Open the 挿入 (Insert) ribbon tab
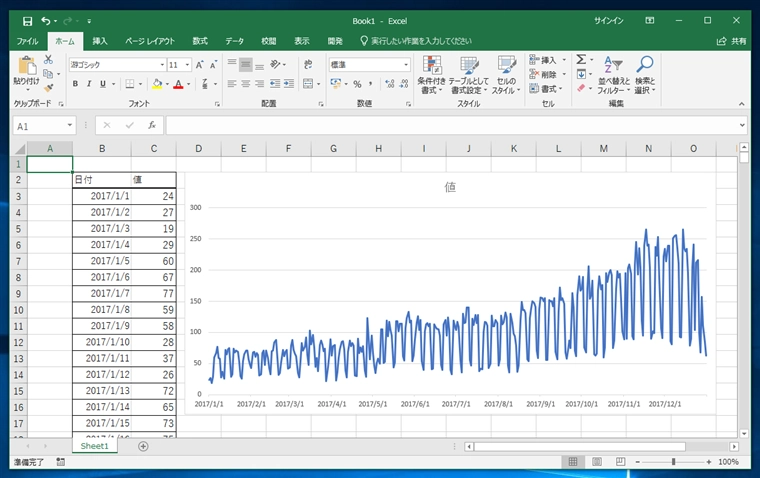Viewport: 760px width, 478px height. pos(100,41)
